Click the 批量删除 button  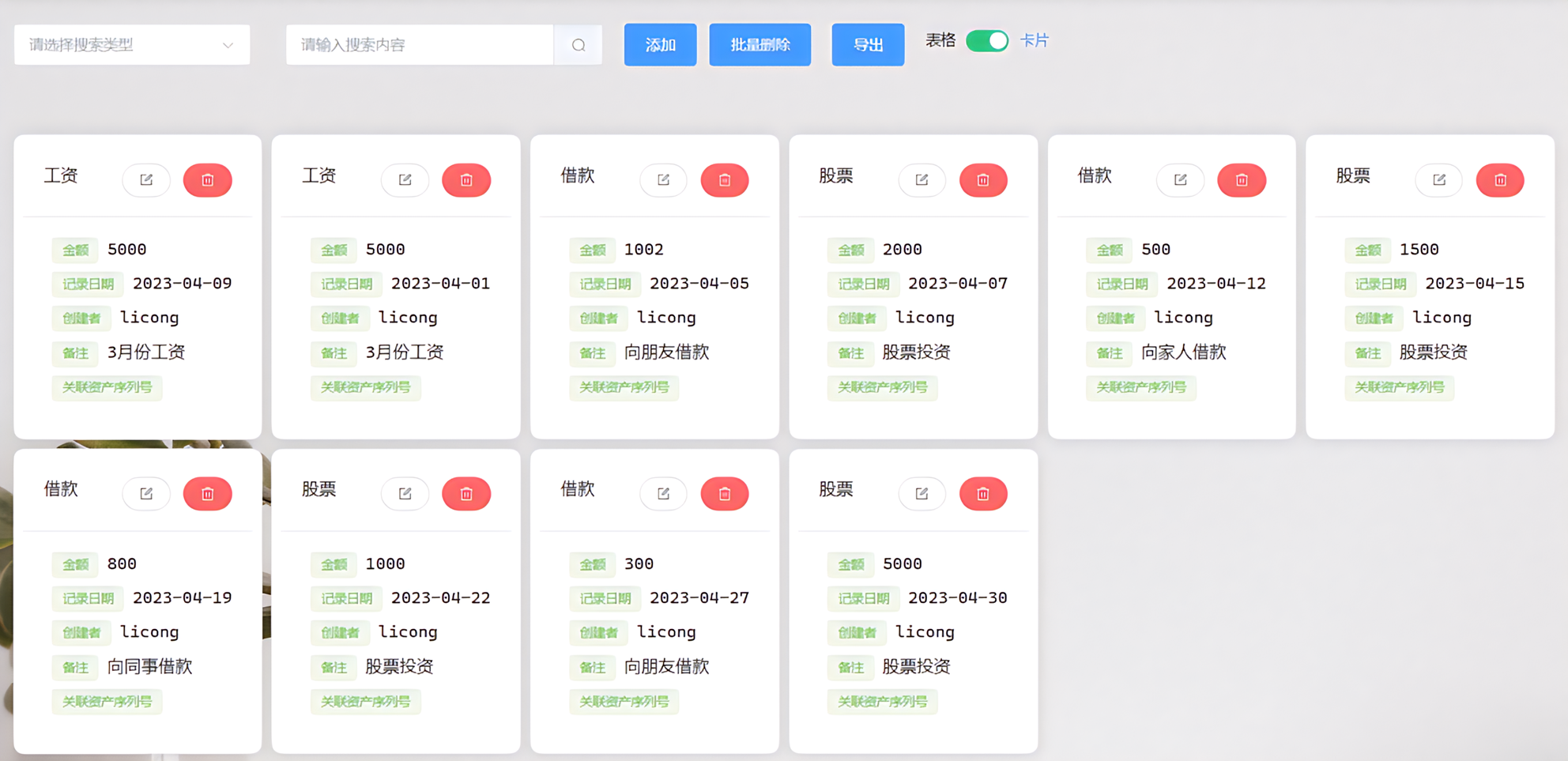pos(759,45)
